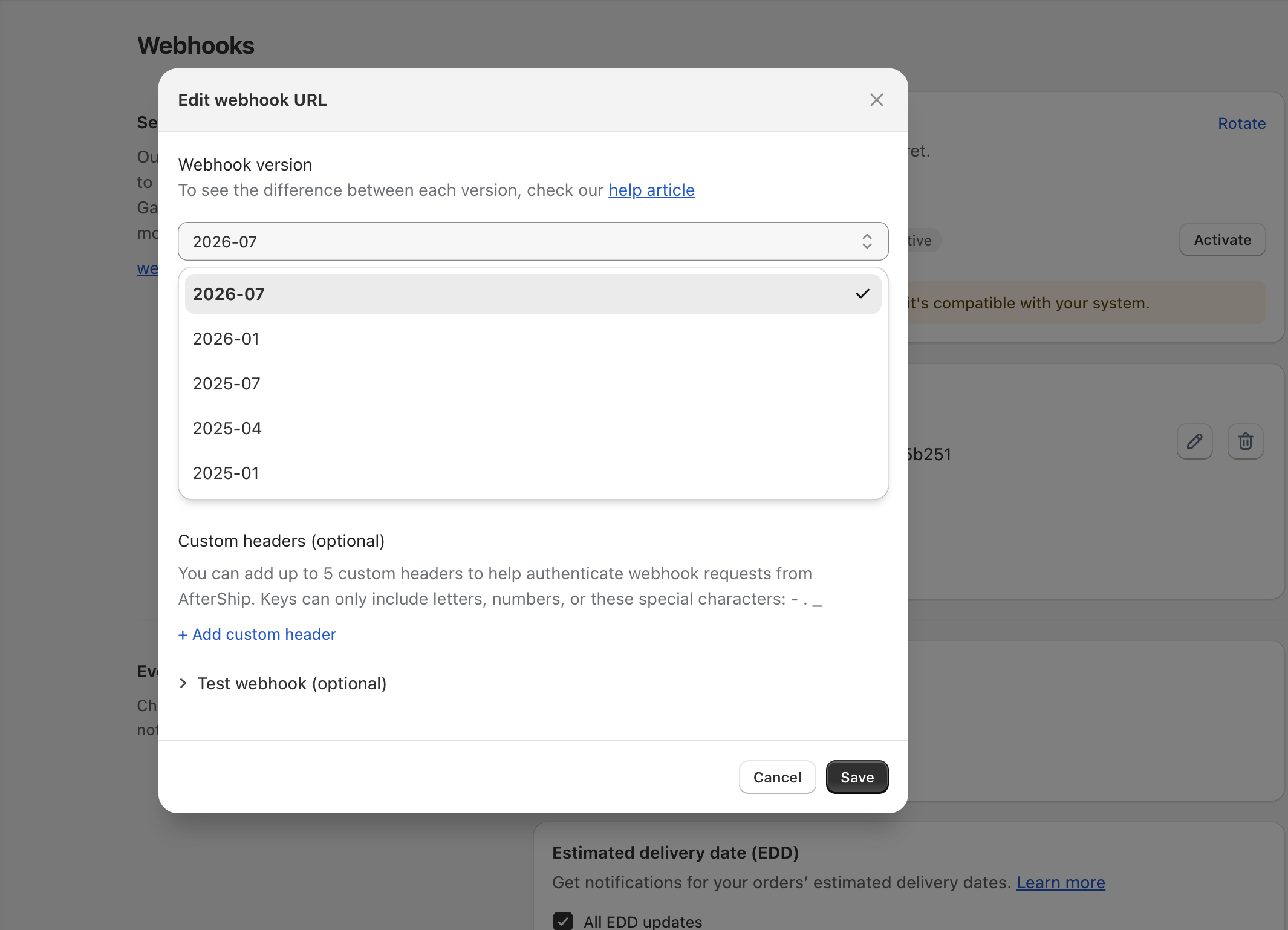Click the Webhook version label text
The image size is (1288, 930).
click(x=245, y=164)
